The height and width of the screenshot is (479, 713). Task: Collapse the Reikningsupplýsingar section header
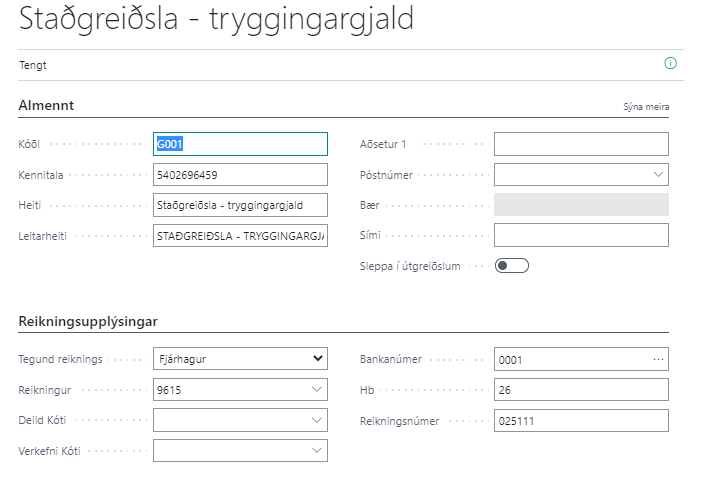(x=88, y=321)
